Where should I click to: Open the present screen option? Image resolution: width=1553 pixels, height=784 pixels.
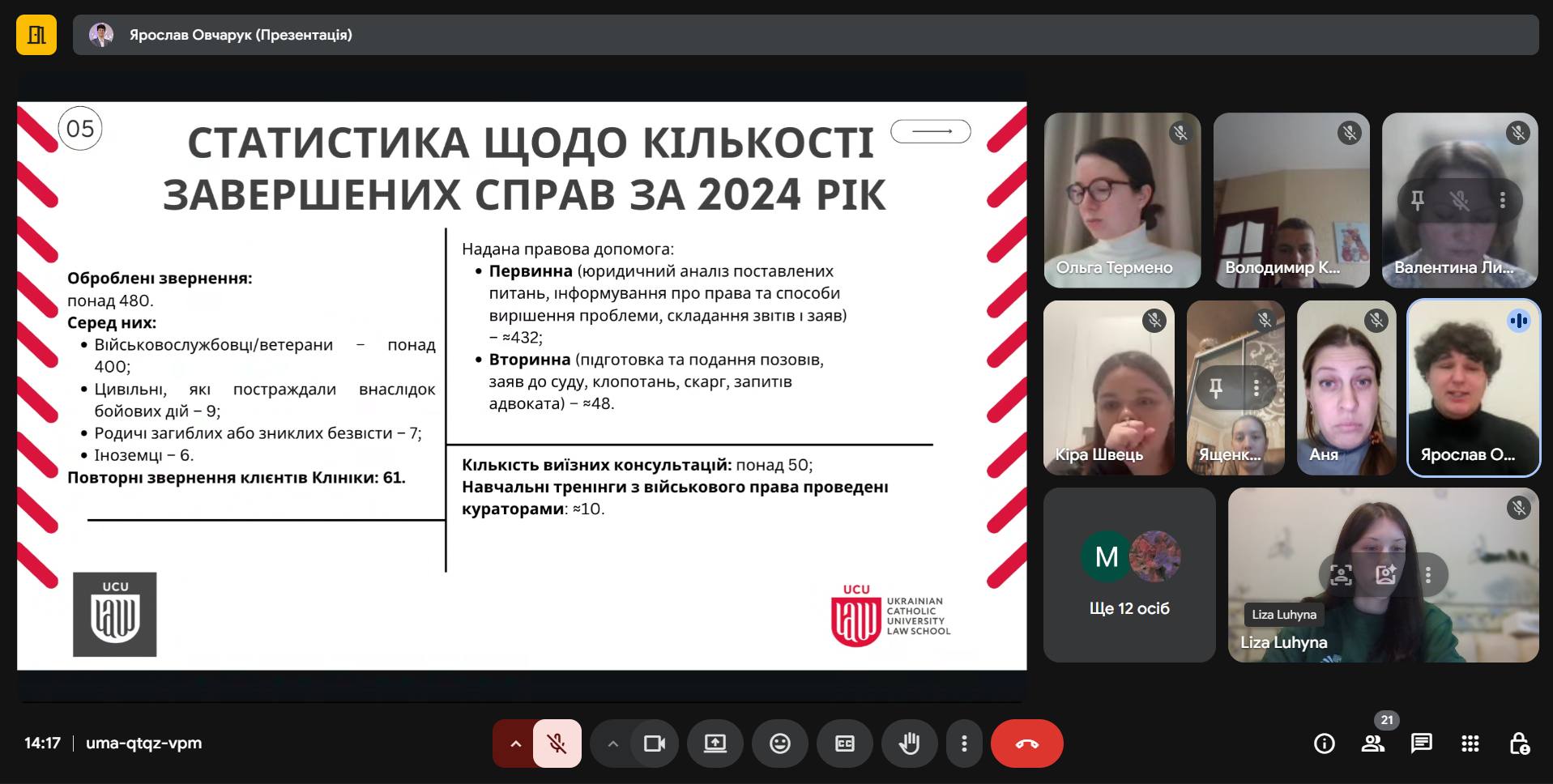pyautogui.click(x=715, y=744)
